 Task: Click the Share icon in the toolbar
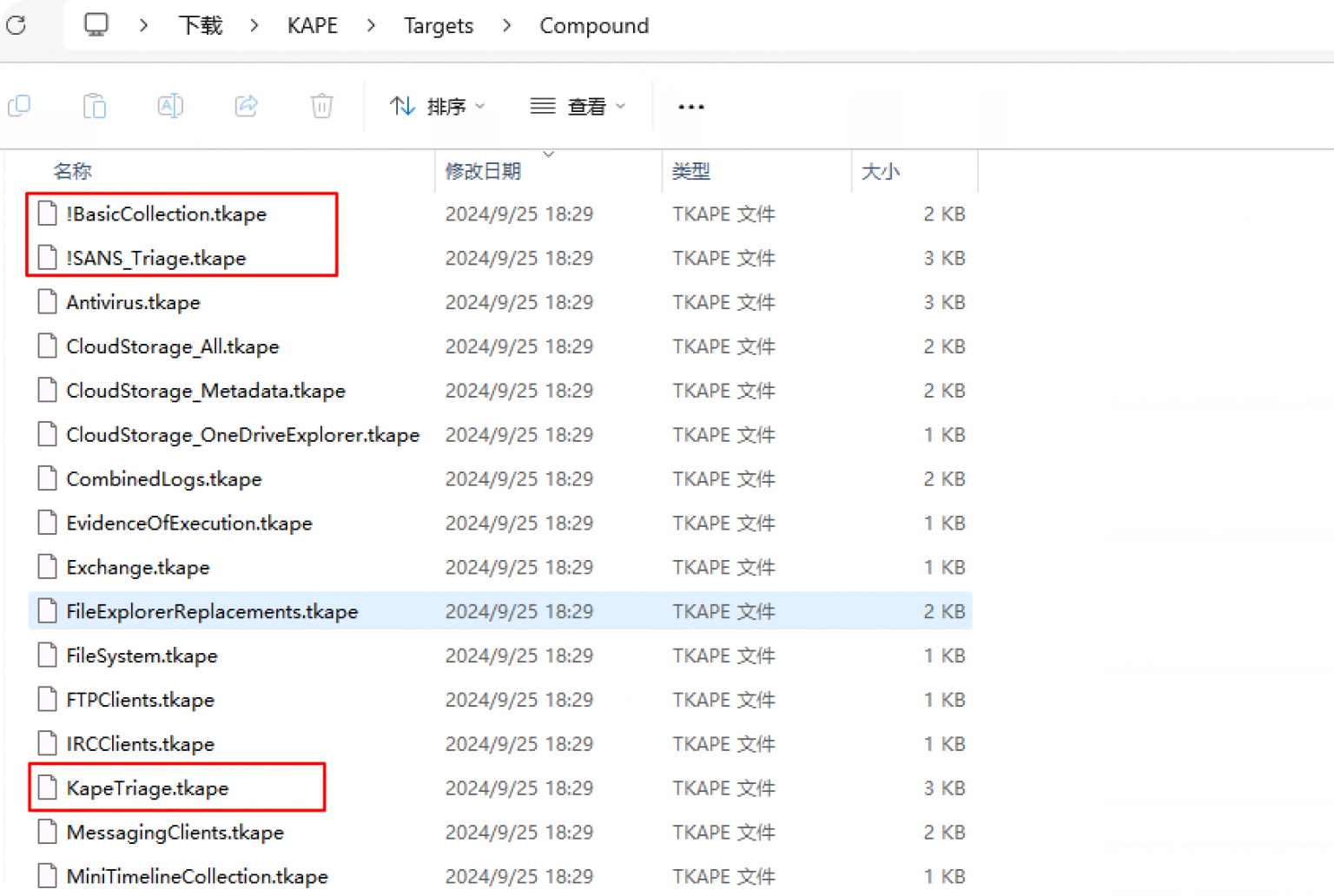pyautogui.click(x=247, y=105)
